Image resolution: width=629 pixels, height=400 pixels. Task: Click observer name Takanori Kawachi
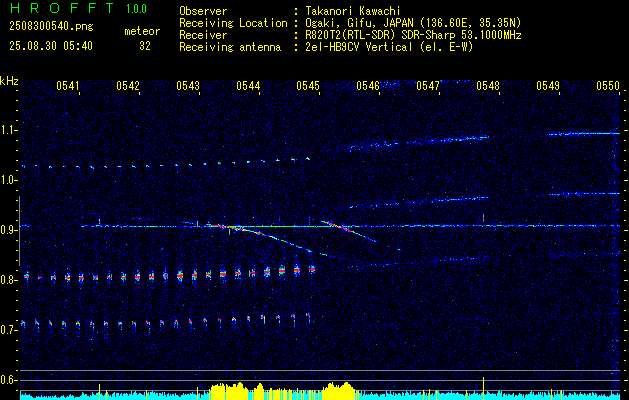(x=352, y=11)
